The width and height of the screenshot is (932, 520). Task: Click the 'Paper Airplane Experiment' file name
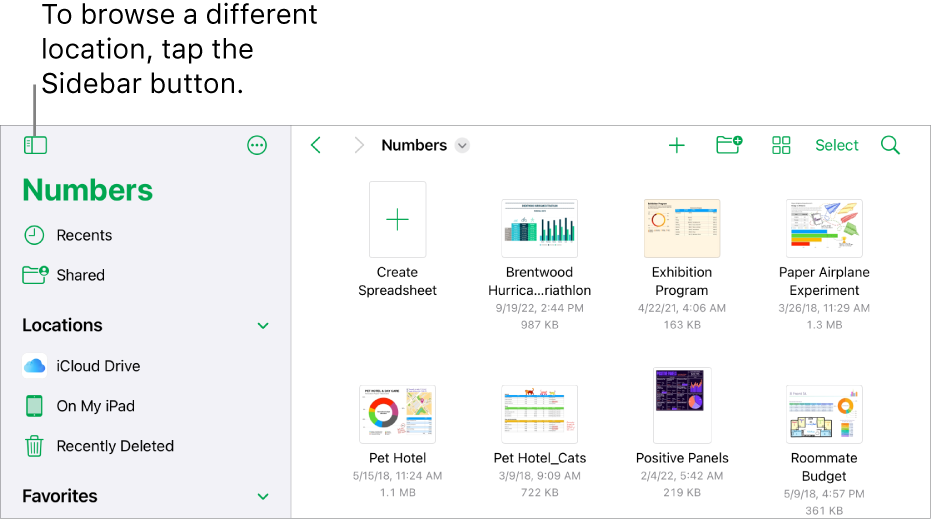point(824,281)
